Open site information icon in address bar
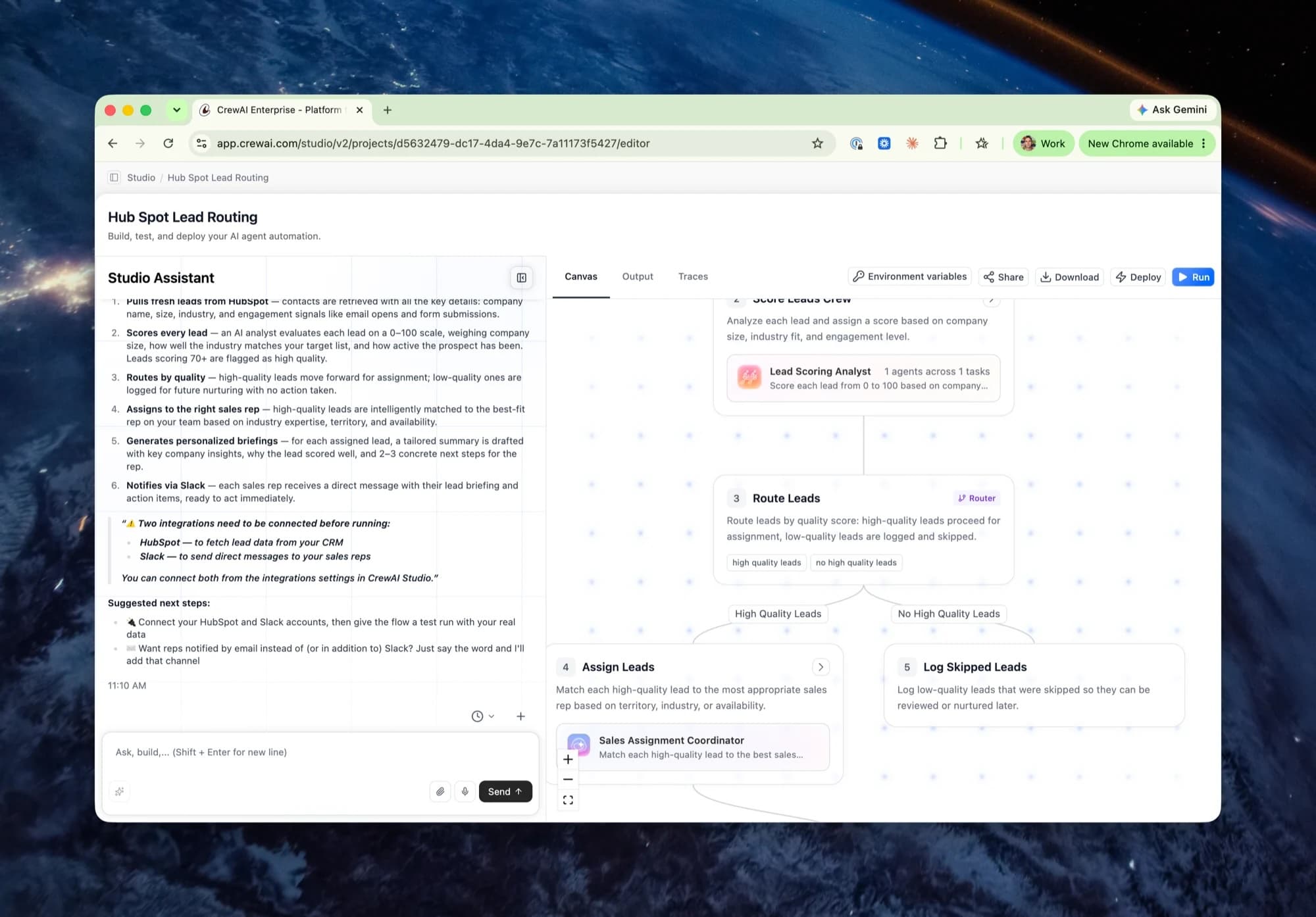 tap(202, 143)
